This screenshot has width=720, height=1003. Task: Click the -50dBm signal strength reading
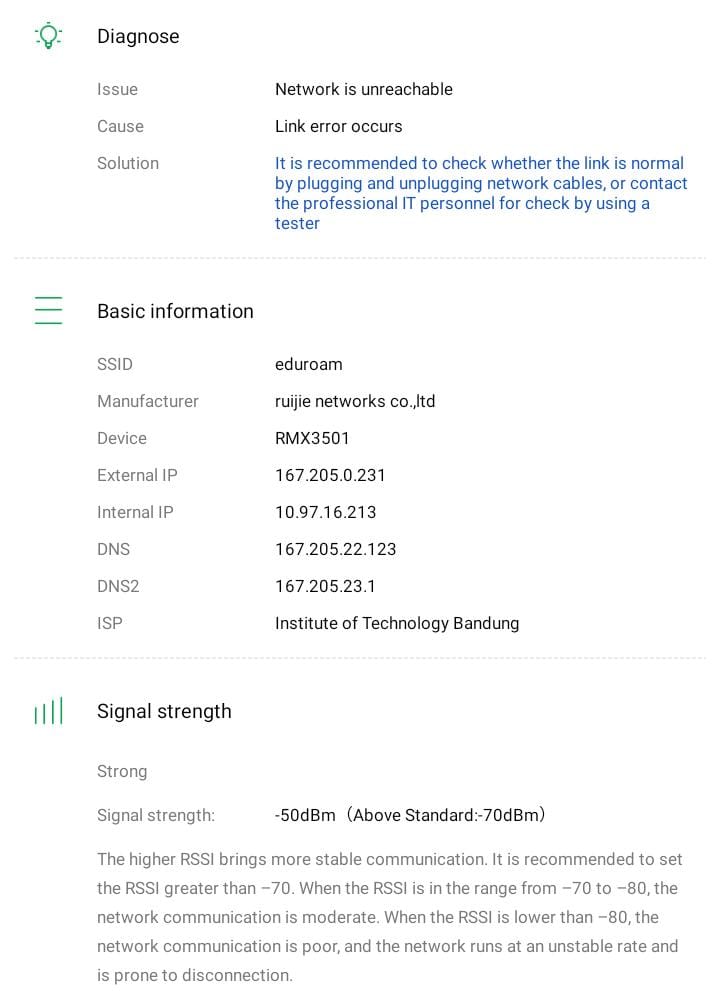click(x=305, y=815)
